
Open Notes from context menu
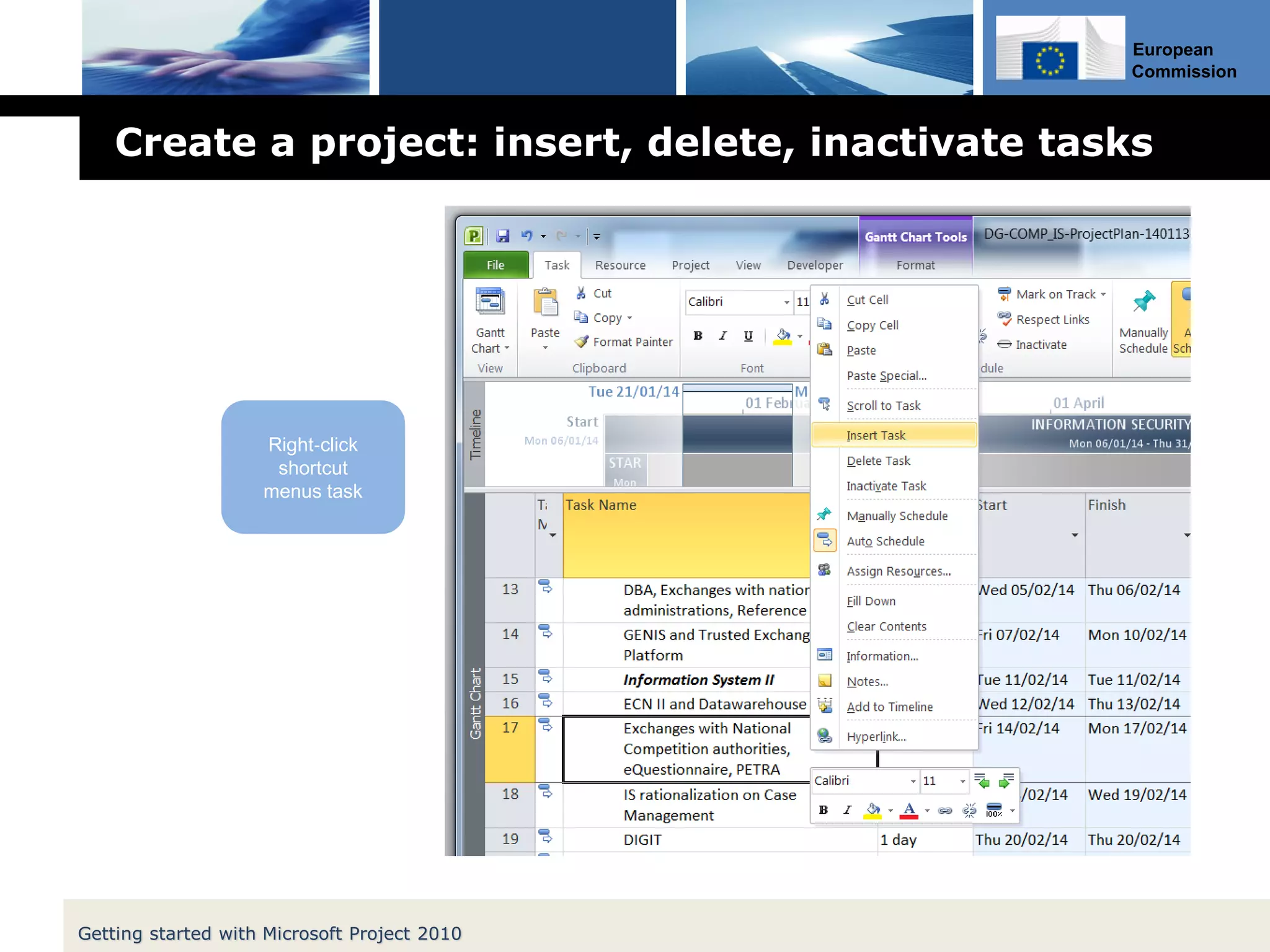[x=894, y=681]
